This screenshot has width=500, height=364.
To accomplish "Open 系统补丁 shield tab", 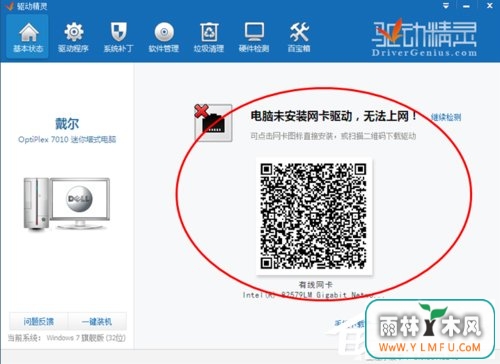I will [x=118, y=37].
